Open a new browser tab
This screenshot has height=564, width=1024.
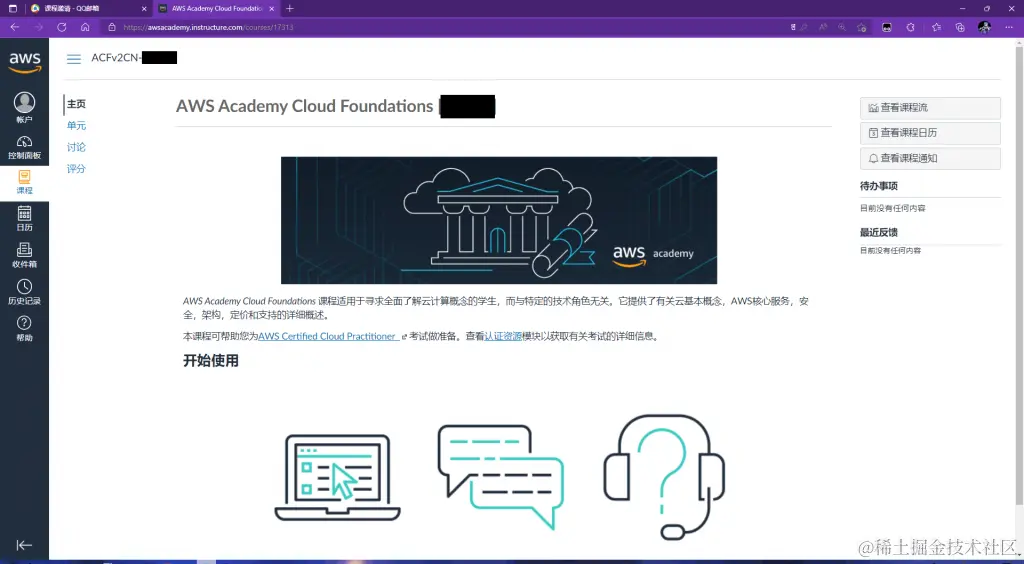[290, 8]
